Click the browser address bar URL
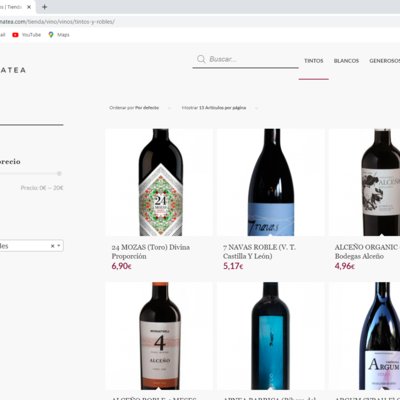 click(57, 22)
